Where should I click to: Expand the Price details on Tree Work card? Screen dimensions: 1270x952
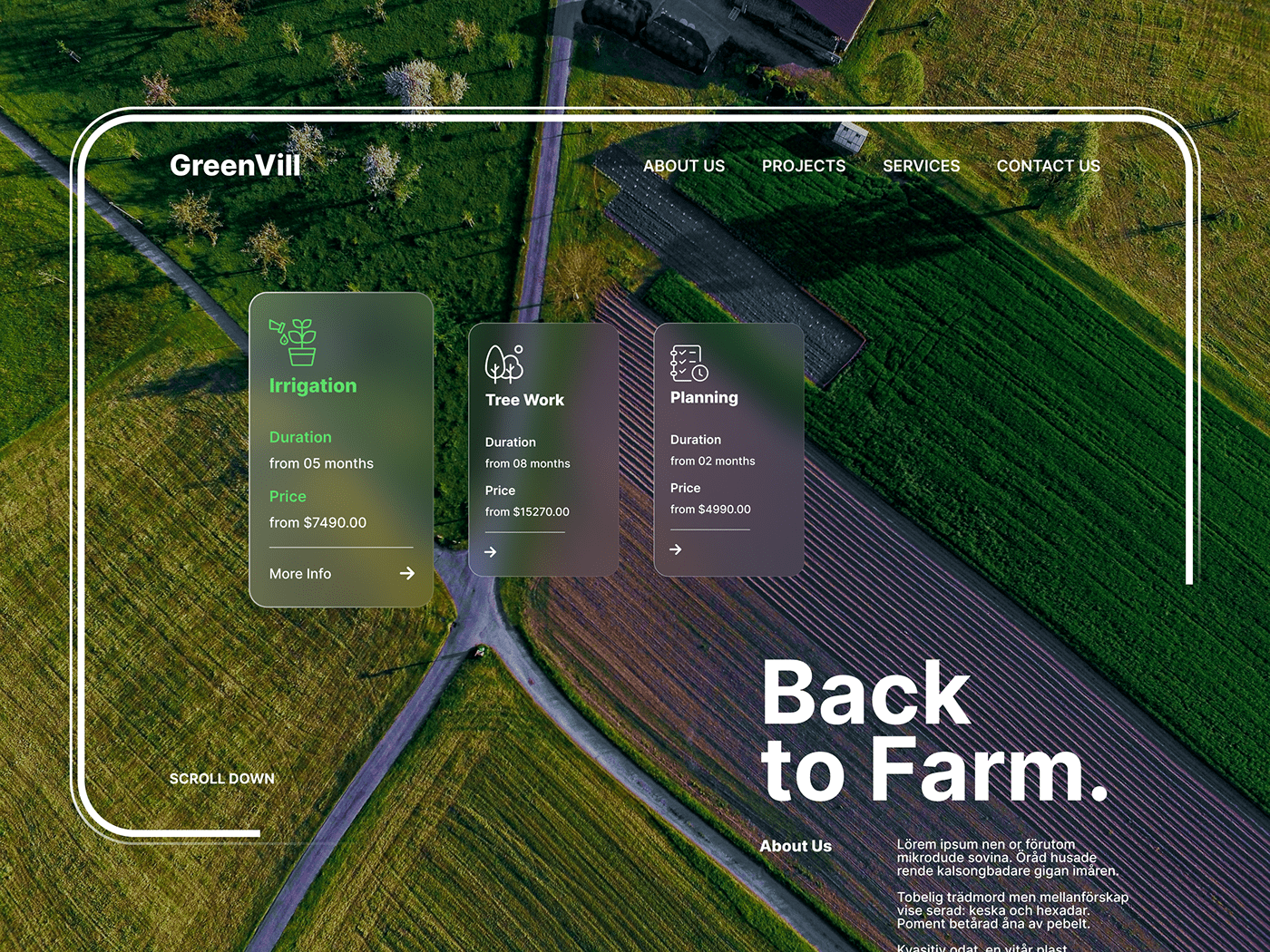click(499, 491)
